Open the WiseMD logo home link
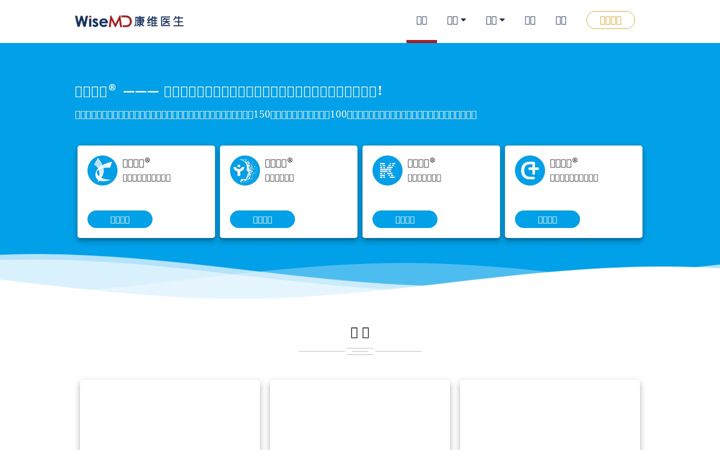720x450 pixels. [x=129, y=21]
